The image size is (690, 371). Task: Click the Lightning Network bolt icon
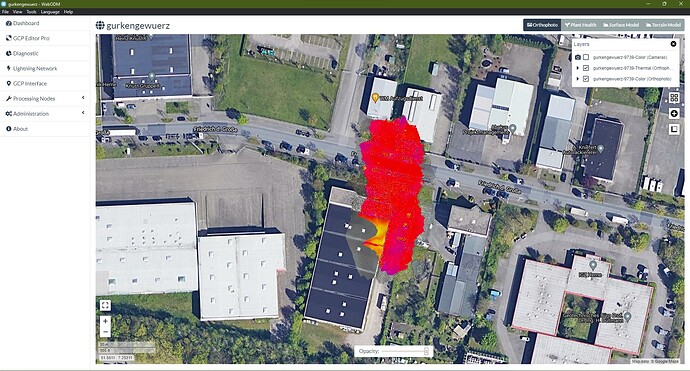[8, 68]
